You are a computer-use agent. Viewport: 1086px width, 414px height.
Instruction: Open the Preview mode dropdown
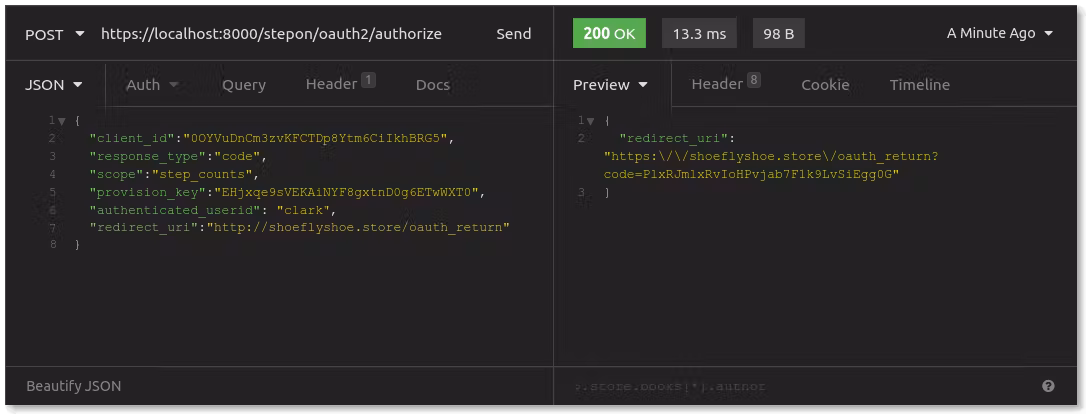[x=610, y=85]
